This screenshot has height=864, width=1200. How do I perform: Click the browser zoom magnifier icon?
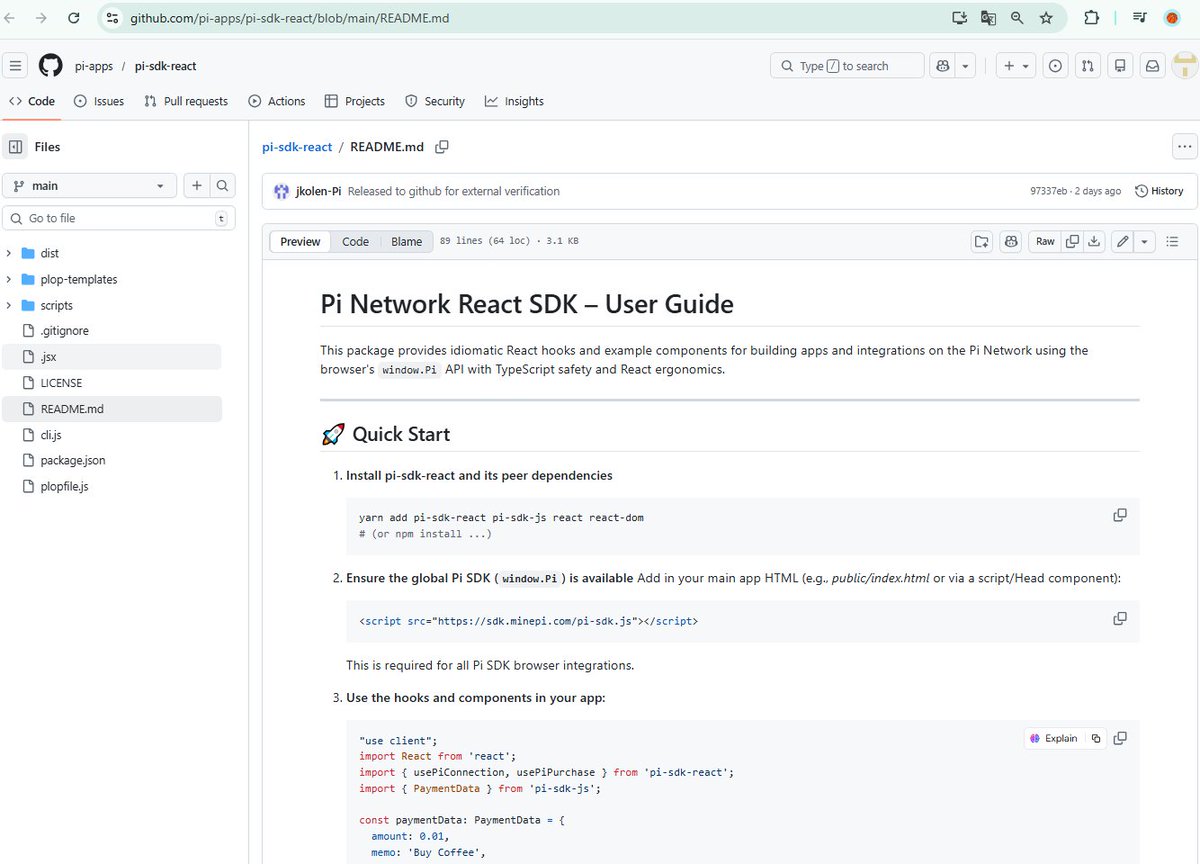[1017, 18]
